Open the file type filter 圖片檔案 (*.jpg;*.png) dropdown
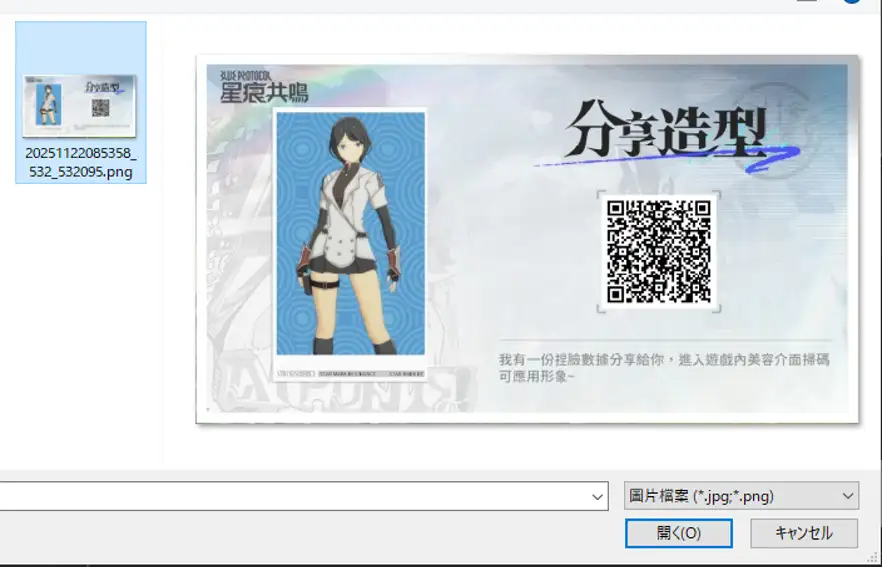Viewport: 882px width, 567px height. pos(741,496)
